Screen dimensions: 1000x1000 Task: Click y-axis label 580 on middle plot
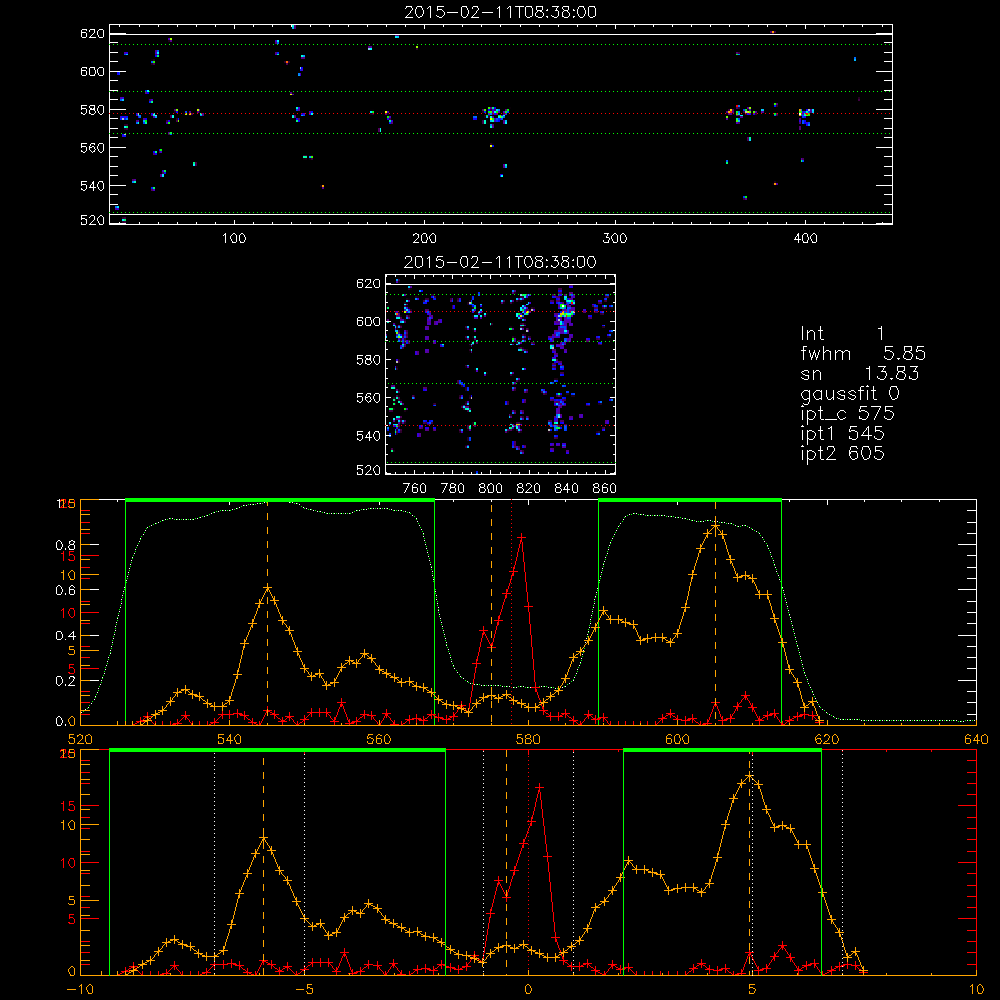[368, 360]
